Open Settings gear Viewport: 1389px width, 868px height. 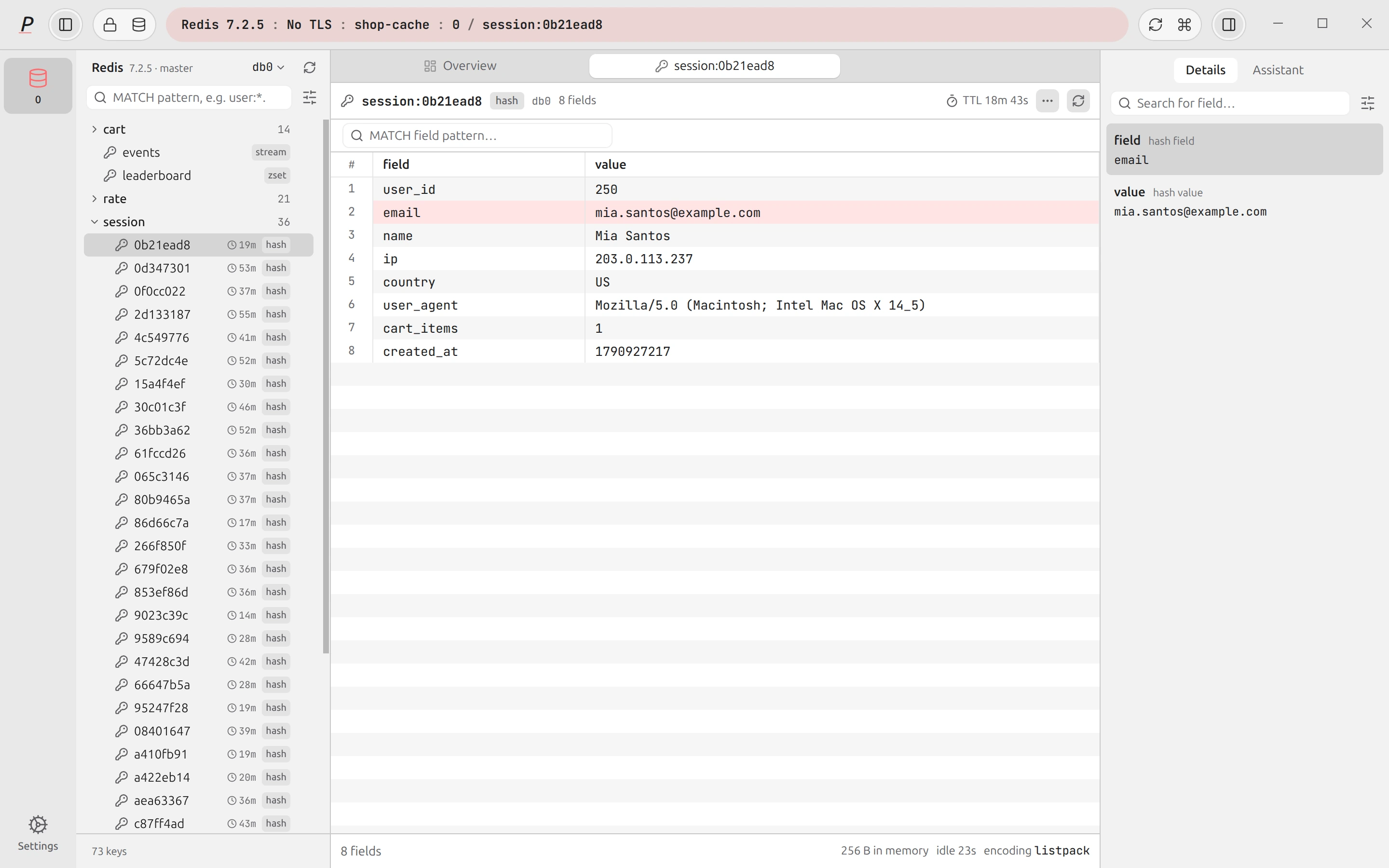coord(38,833)
